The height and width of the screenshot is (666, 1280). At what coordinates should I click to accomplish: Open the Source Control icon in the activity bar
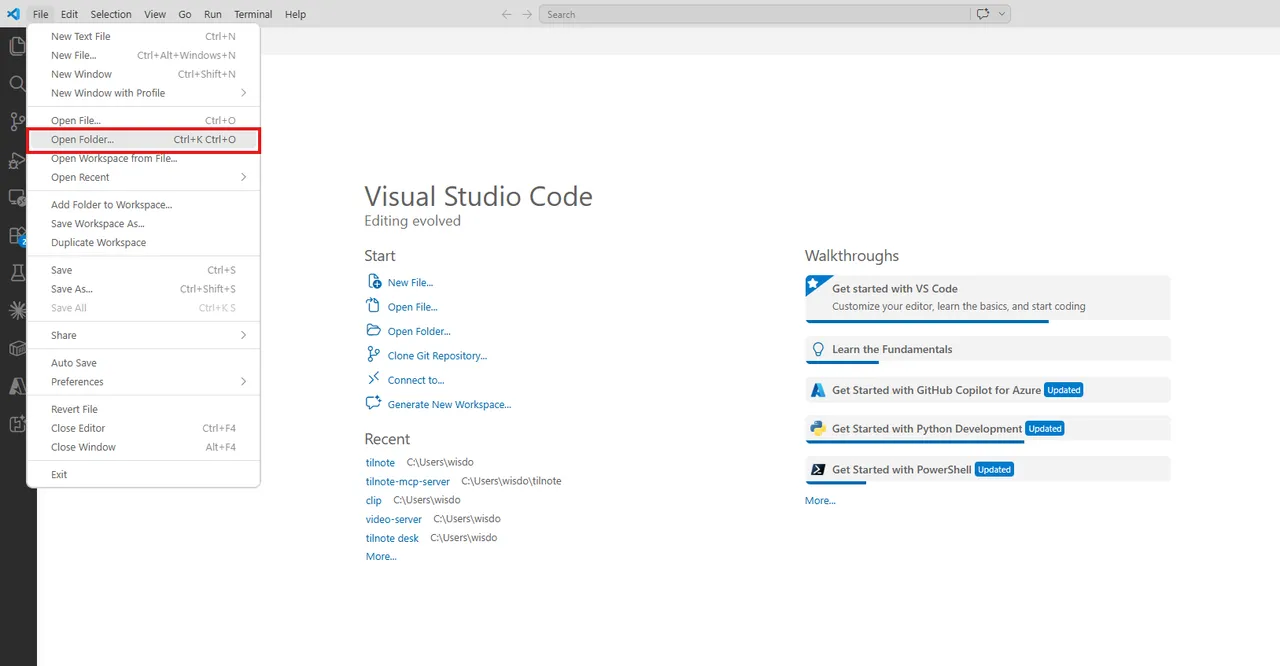click(x=17, y=122)
